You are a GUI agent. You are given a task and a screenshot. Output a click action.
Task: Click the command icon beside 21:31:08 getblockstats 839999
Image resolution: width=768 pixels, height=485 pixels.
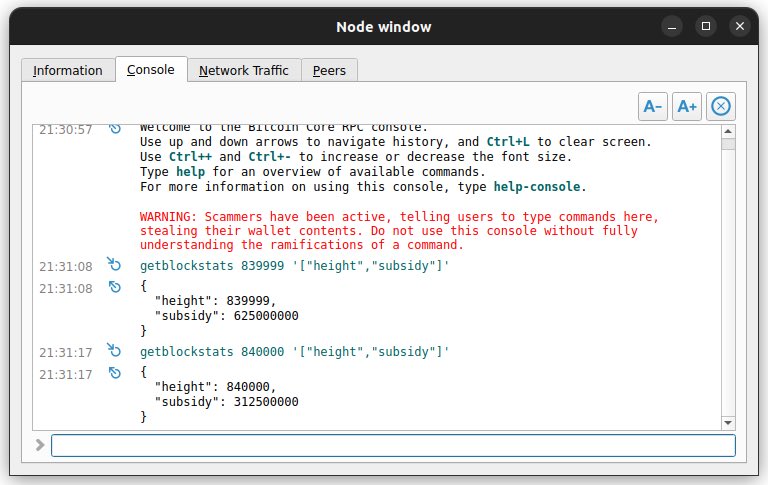114,265
